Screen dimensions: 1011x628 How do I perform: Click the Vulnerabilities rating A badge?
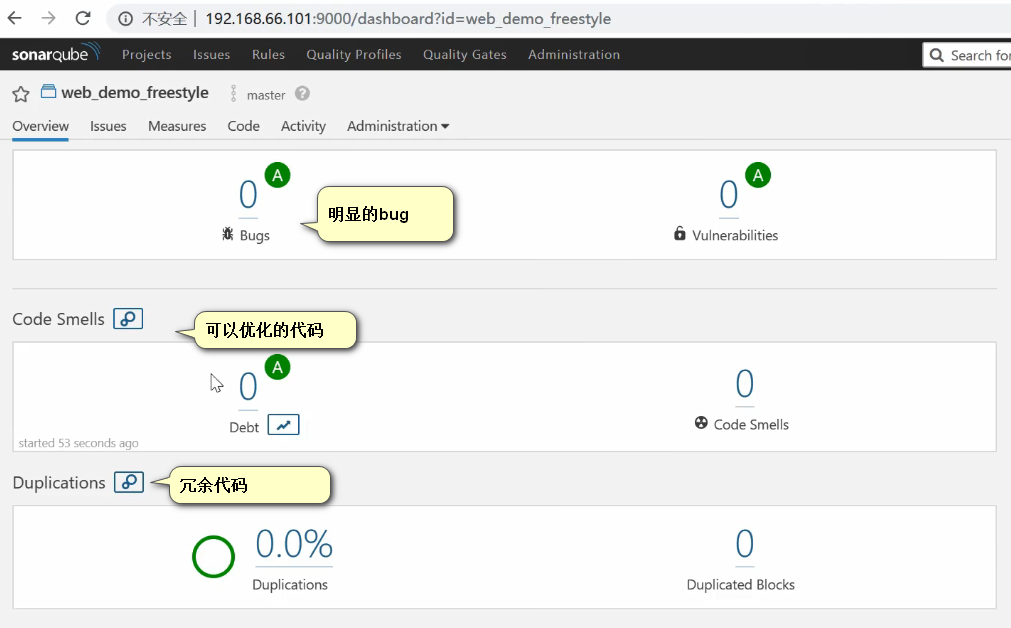758,175
